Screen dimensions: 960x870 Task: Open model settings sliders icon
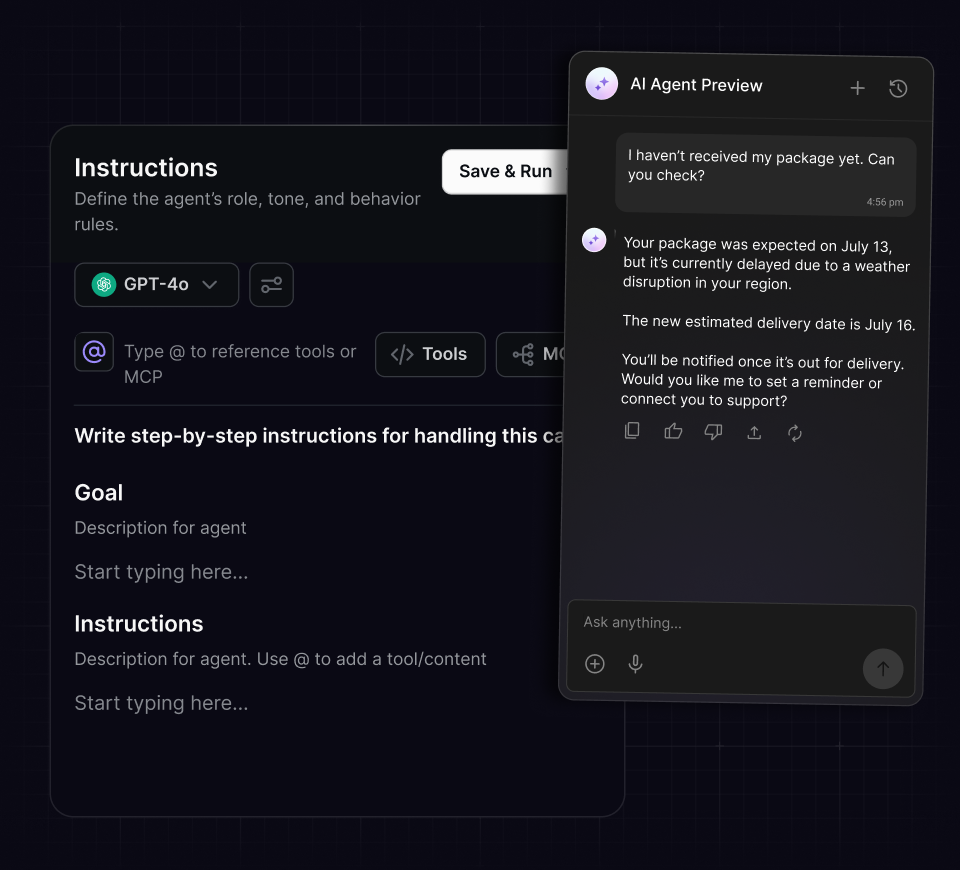(x=271, y=285)
